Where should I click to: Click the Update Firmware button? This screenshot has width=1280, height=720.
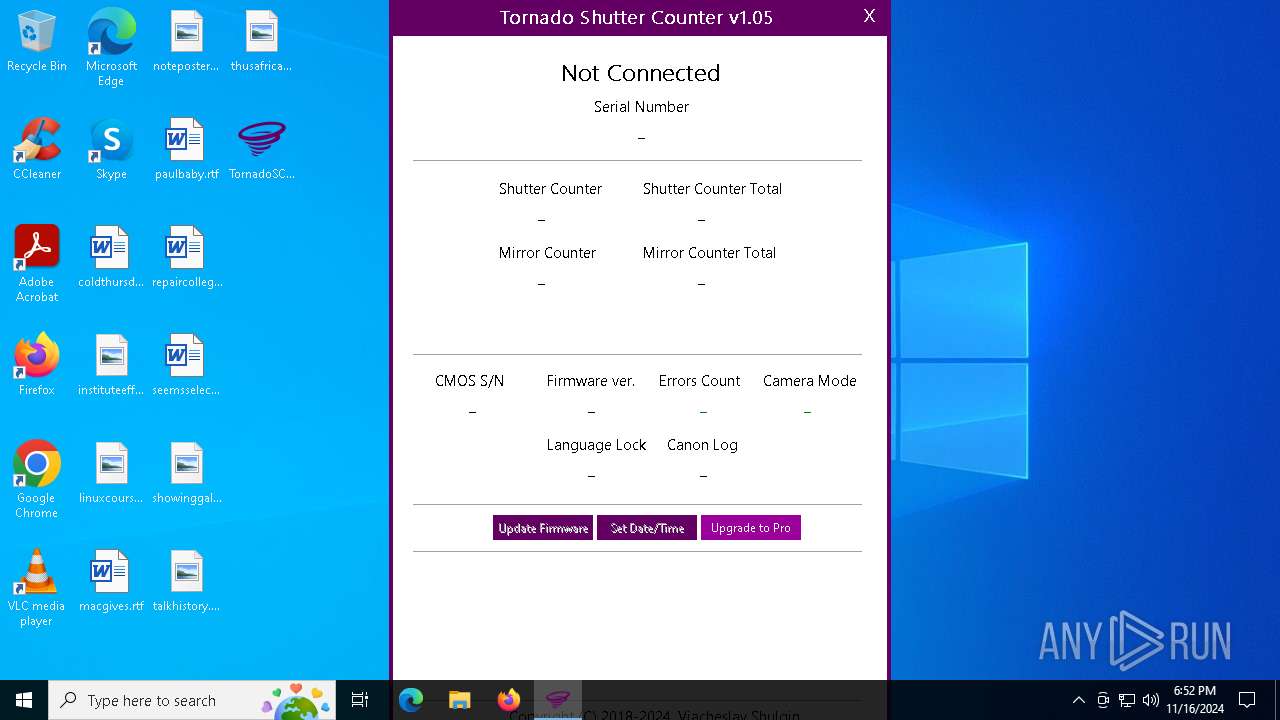point(543,528)
